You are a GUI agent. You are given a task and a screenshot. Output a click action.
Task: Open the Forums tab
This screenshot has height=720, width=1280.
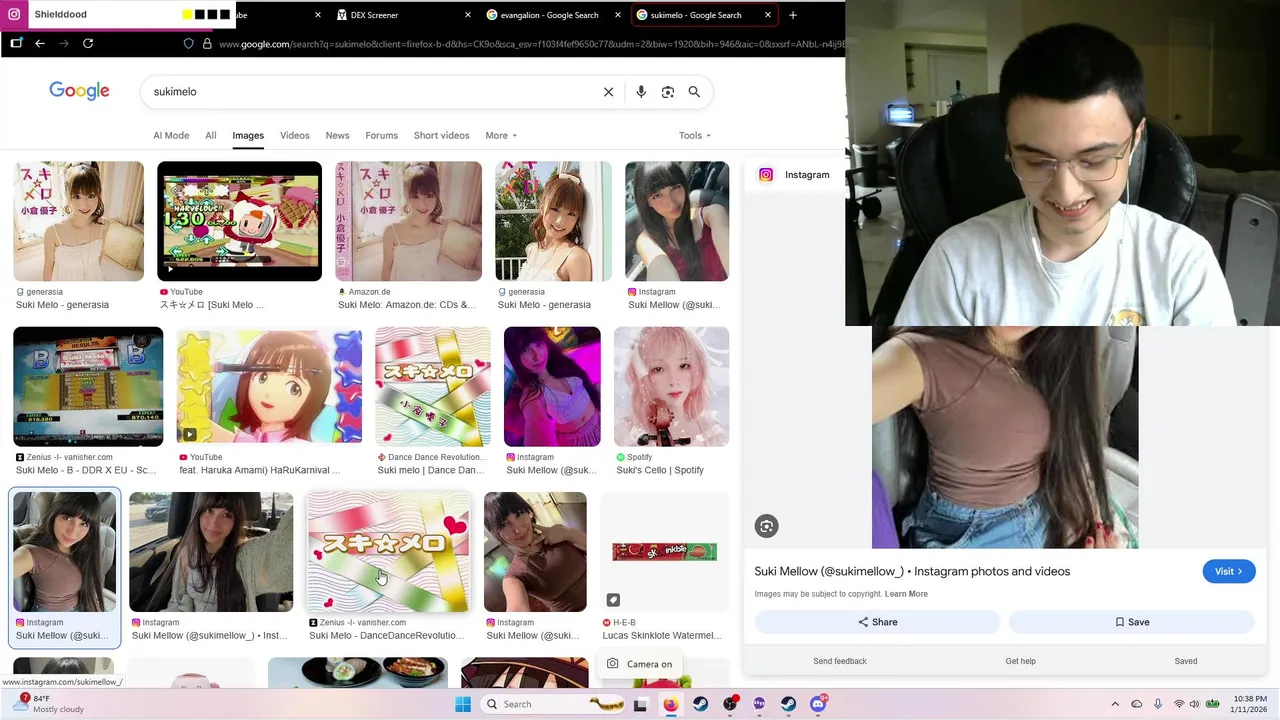coord(382,135)
